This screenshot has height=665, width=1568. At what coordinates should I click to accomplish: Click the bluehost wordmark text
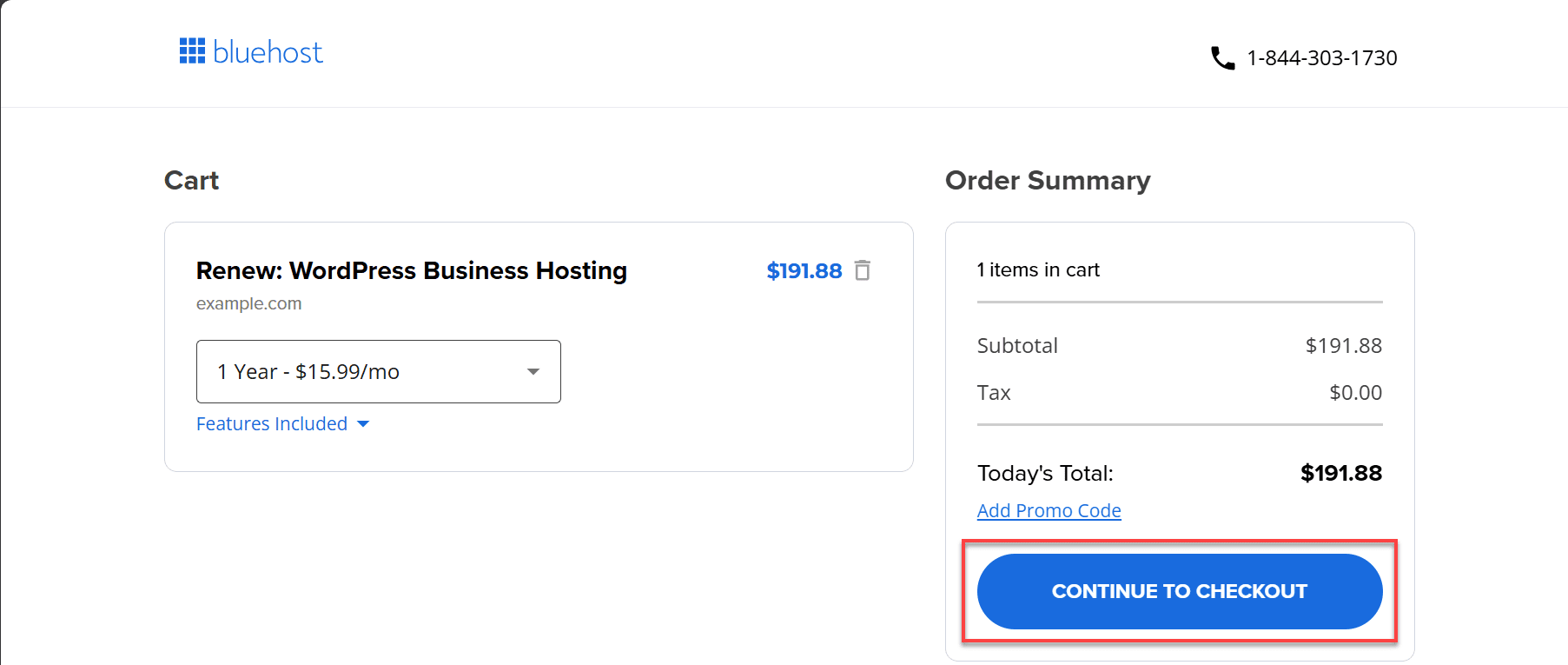tap(268, 53)
